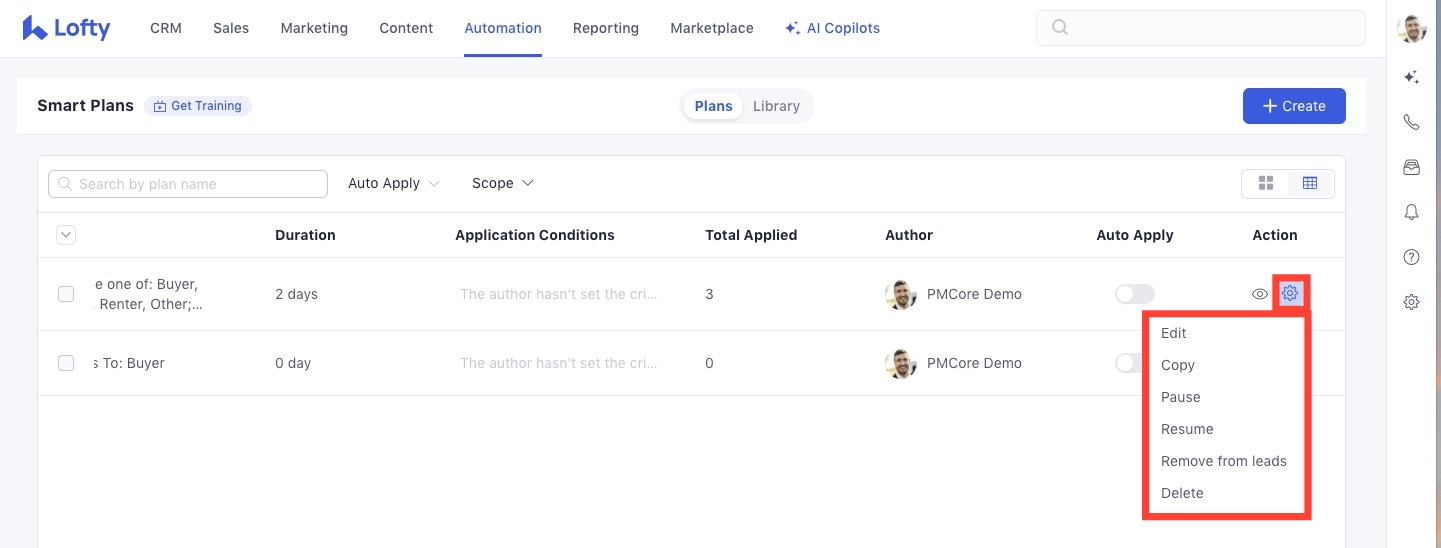Screen dimensions: 1441x548
Task: Click the Create button
Action: 1293,106
